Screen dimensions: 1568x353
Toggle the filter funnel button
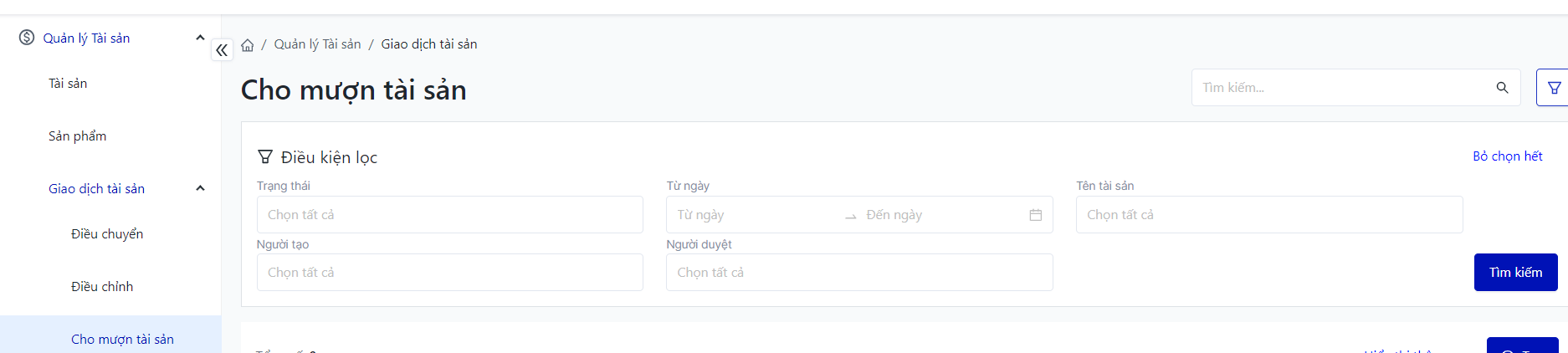tap(1554, 88)
